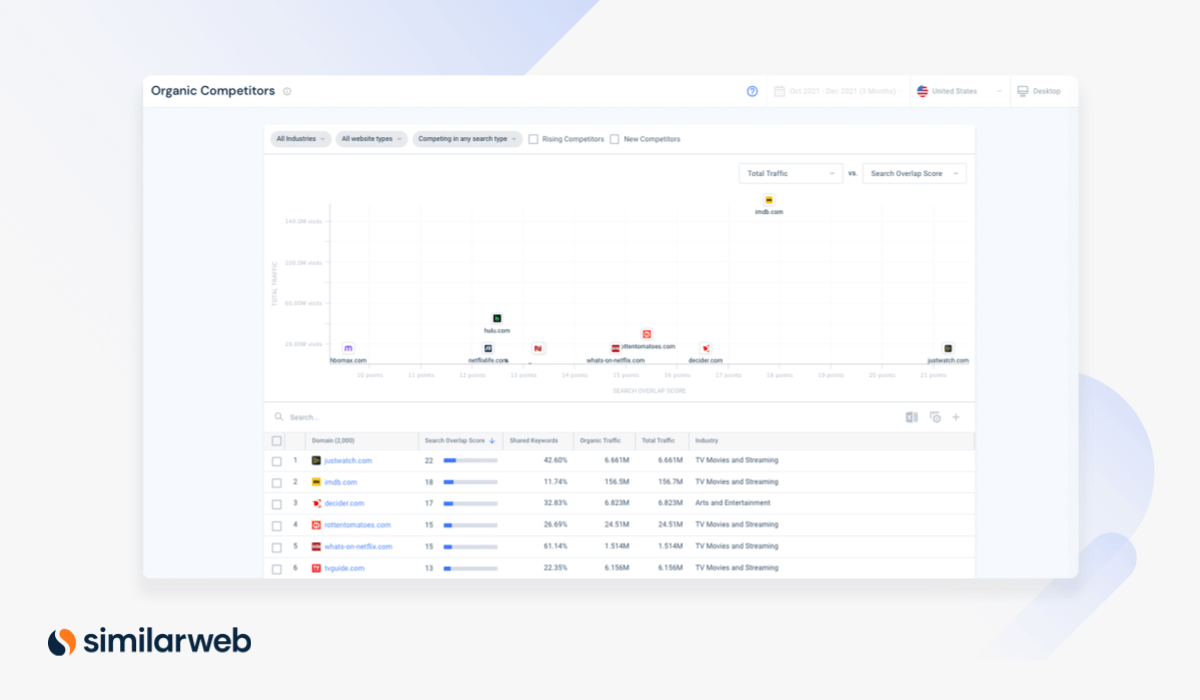Check the box for rottentomatoes.com row
This screenshot has height=700, width=1200.
click(277, 525)
